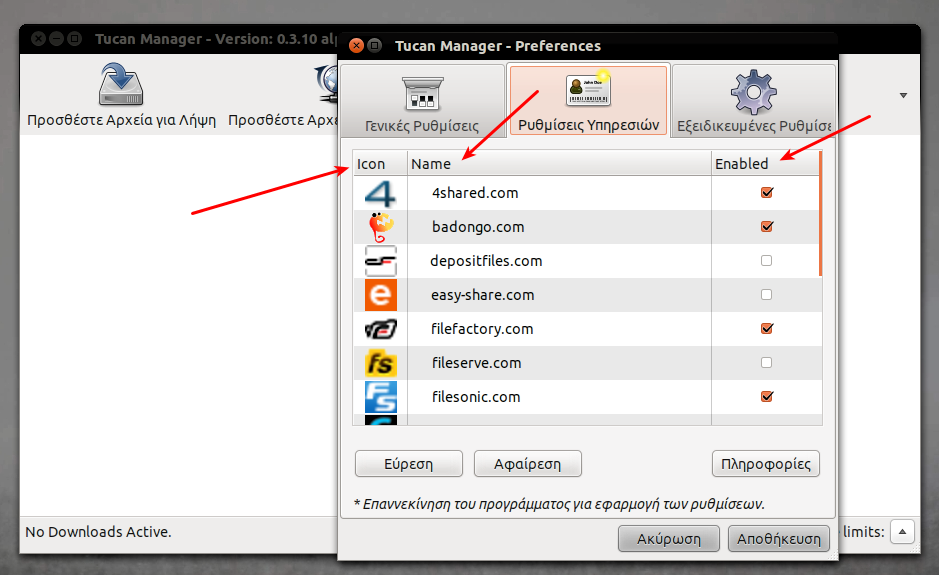
Task: Minimize the main Tucan Manager window
Action: [56, 39]
